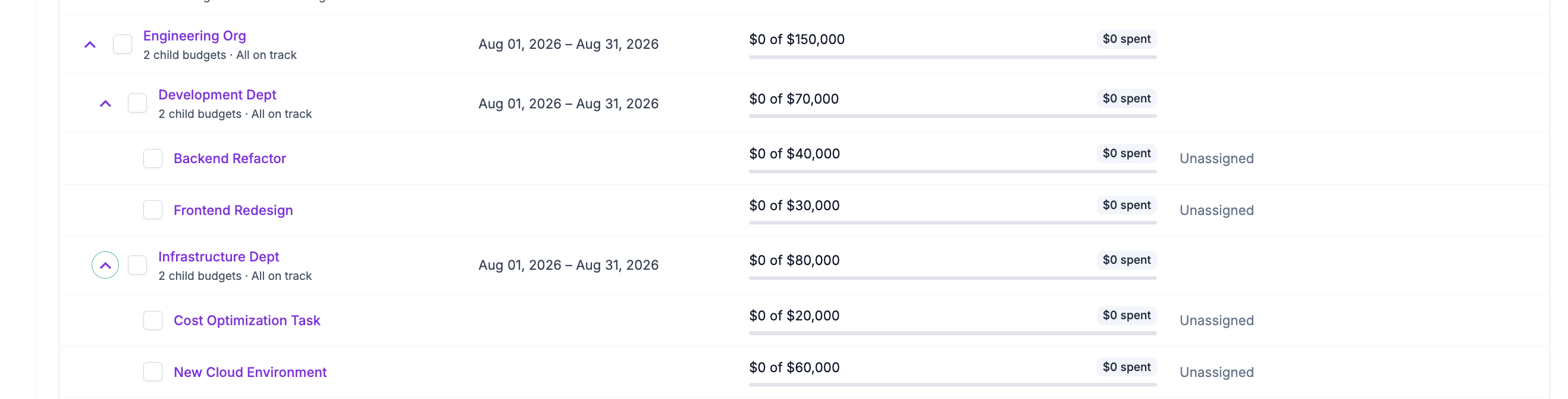1568x399 pixels.
Task: Open the Backend Refactor budget
Action: 230,158
